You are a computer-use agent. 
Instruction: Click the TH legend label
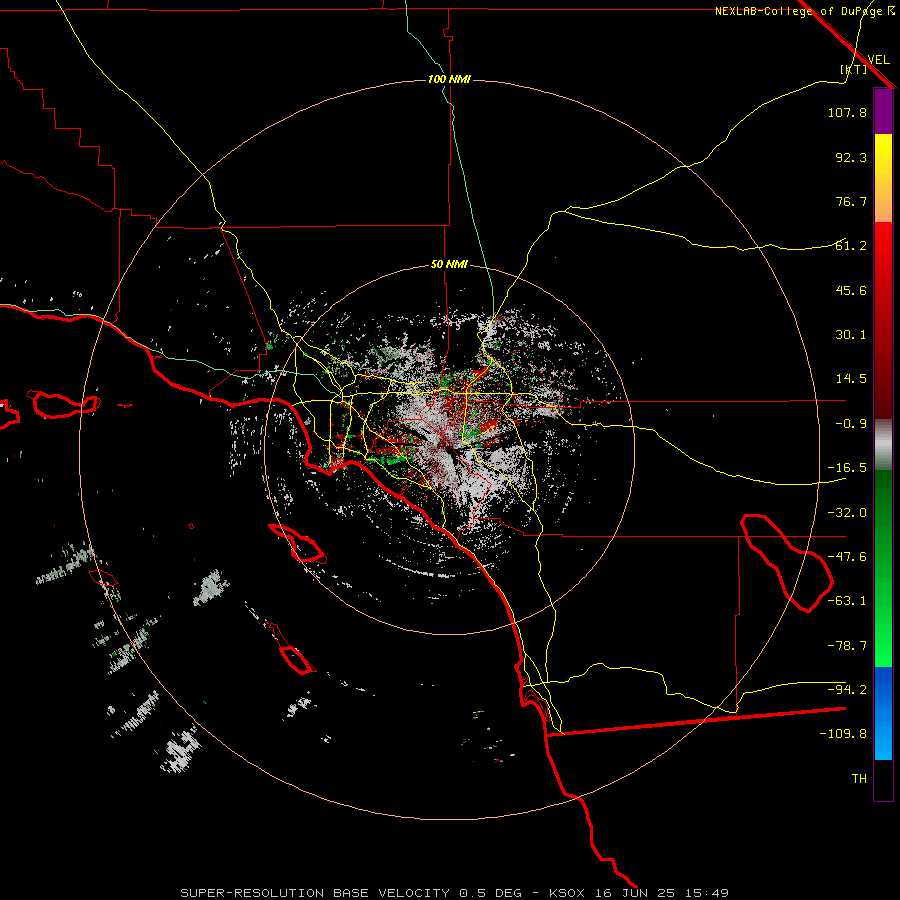coord(859,779)
